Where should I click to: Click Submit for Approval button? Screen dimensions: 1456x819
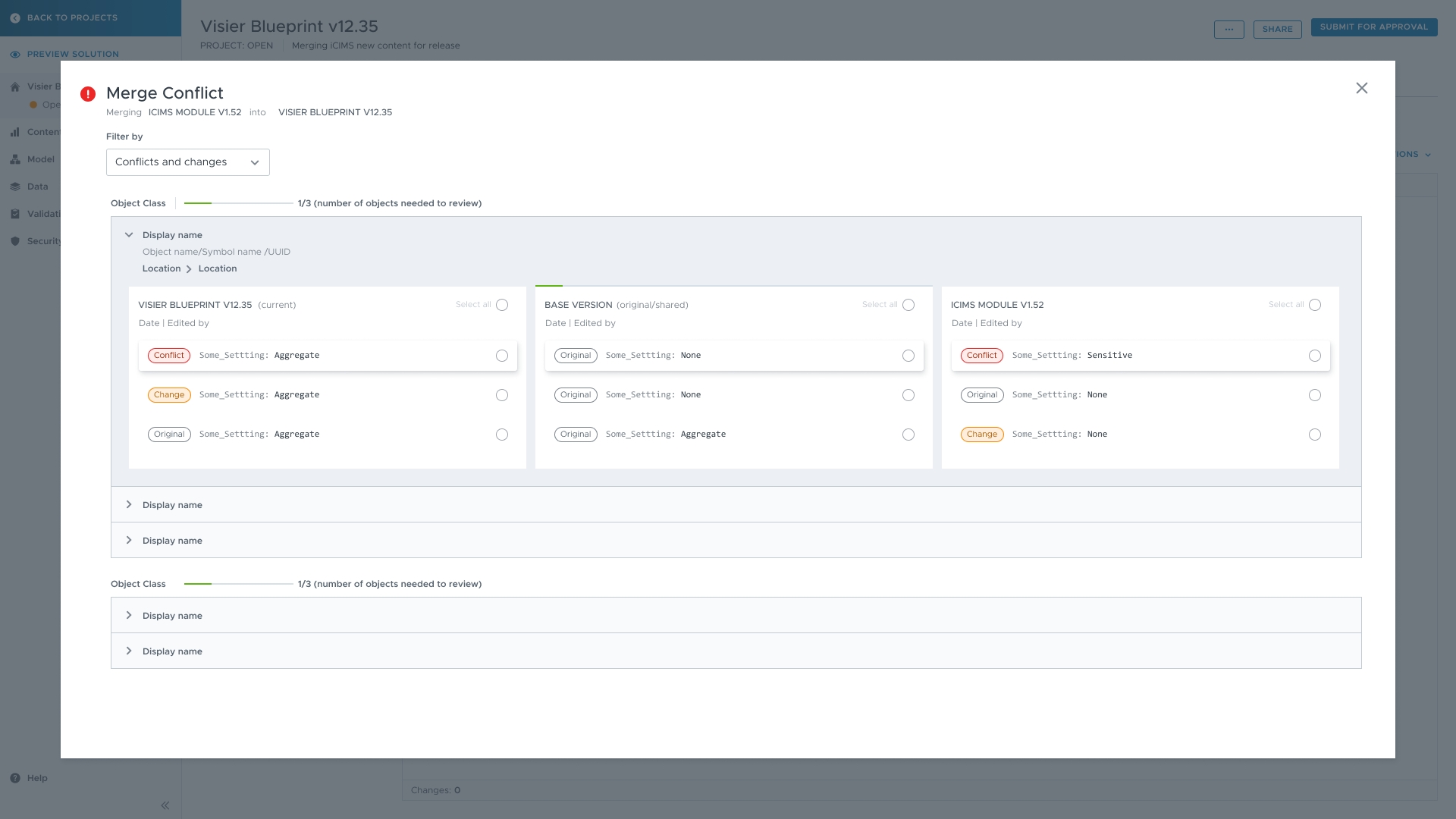coord(1373,27)
